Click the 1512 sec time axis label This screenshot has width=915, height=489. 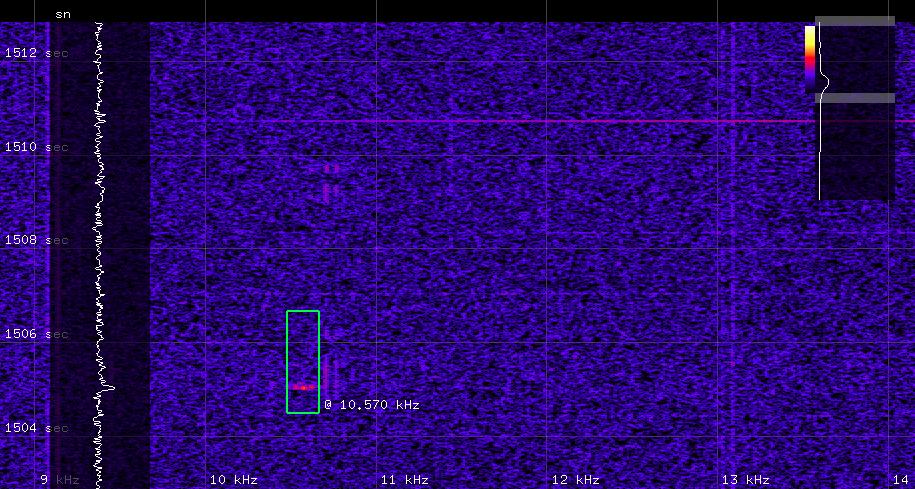pyautogui.click(x=36, y=53)
